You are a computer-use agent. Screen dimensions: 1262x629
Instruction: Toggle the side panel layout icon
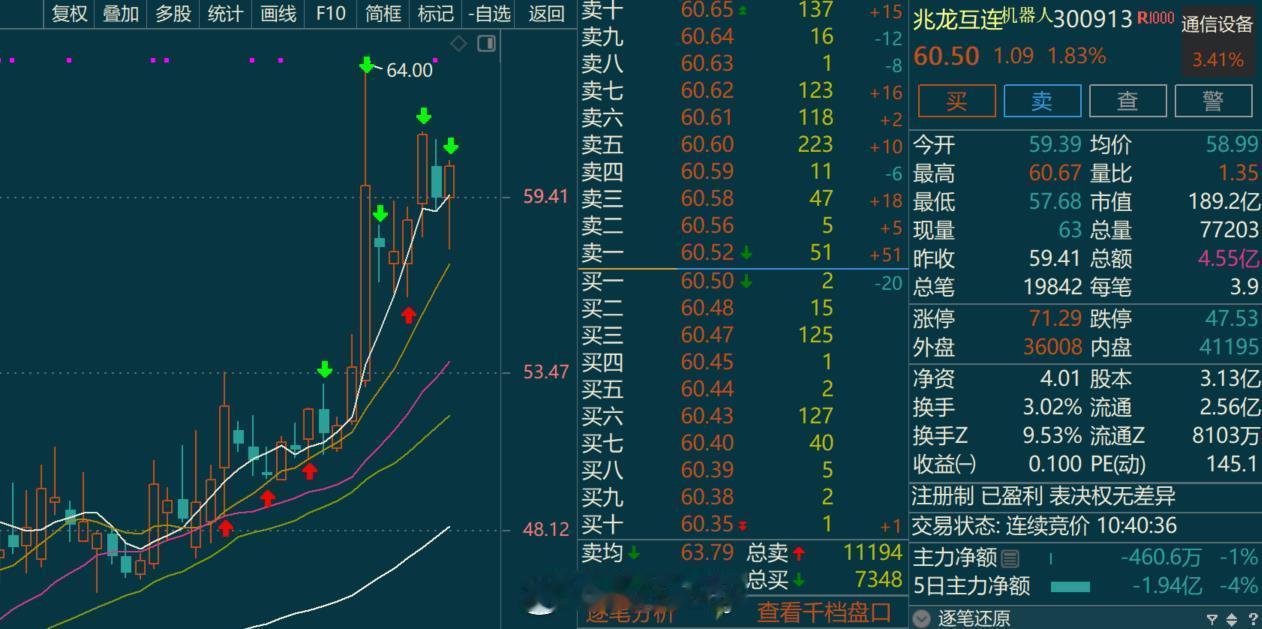point(487,43)
